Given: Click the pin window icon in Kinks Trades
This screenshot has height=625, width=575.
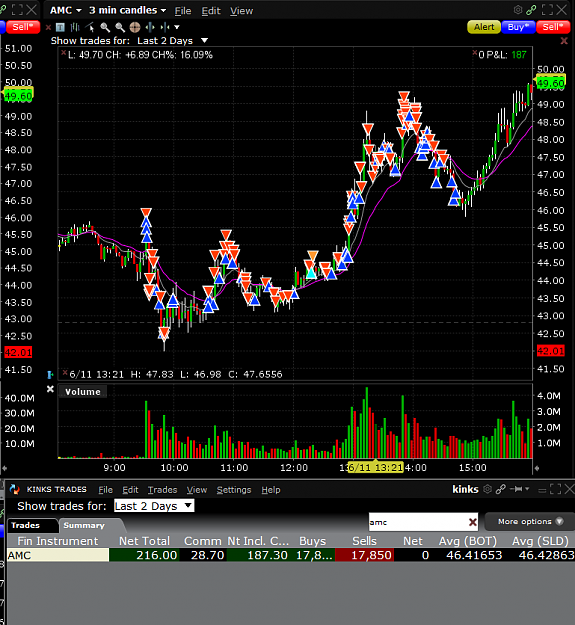Looking at the screenshot, I should click(x=517, y=489).
